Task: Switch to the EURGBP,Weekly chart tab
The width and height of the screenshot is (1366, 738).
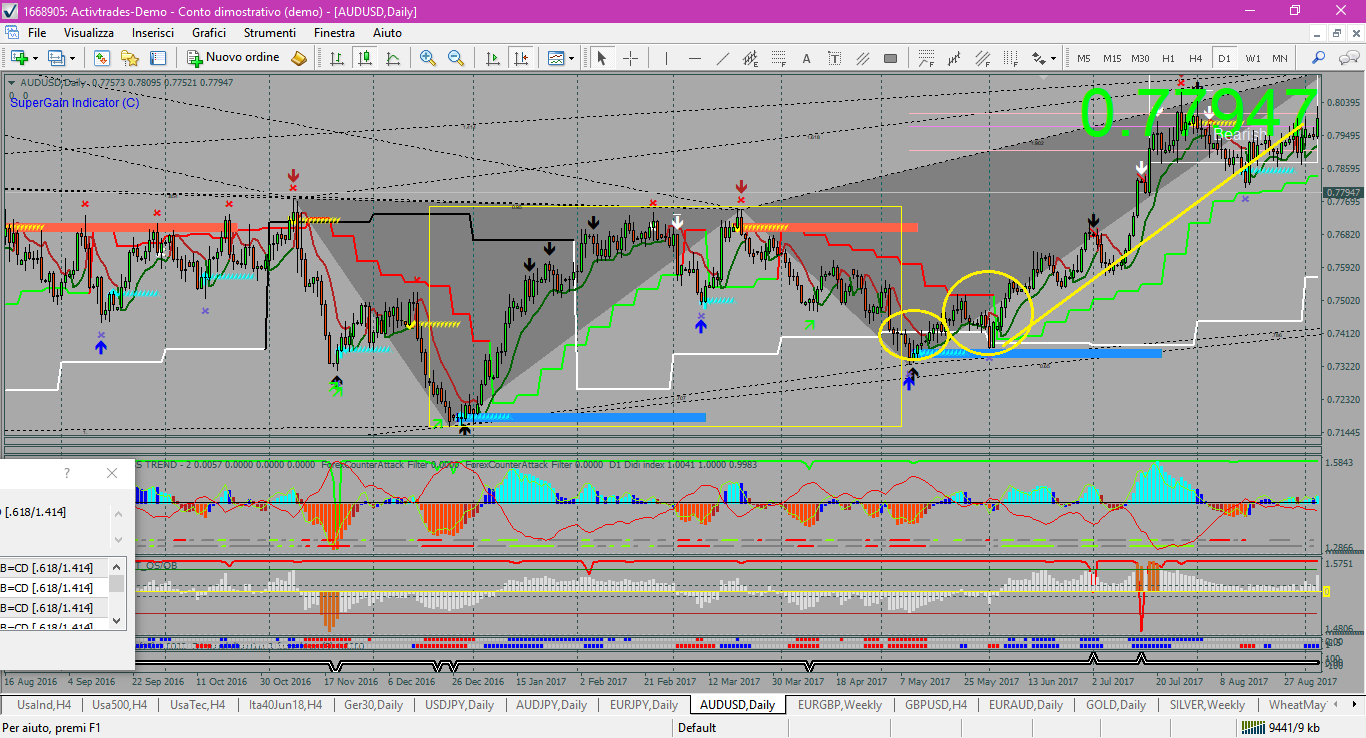Action: pyautogui.click(x=840, y=704)
